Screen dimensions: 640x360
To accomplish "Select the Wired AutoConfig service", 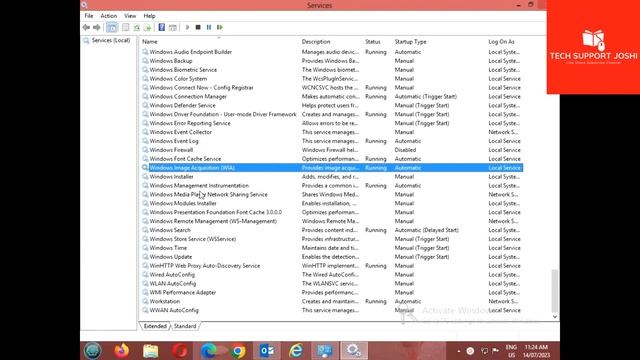I will click(x=172, y=275).
